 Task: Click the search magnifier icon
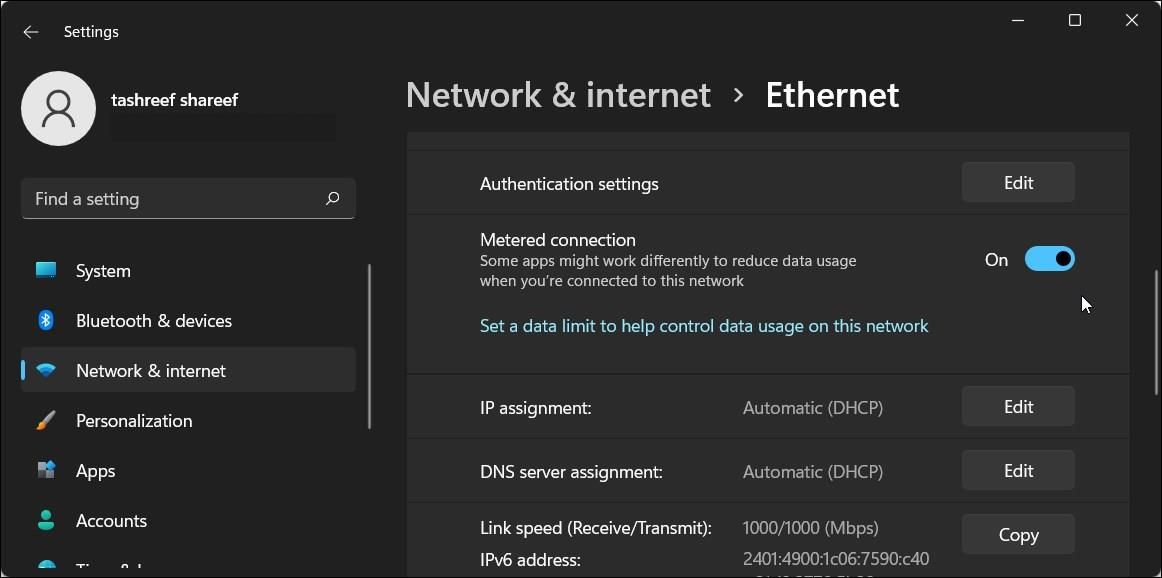tap(333, 199)
